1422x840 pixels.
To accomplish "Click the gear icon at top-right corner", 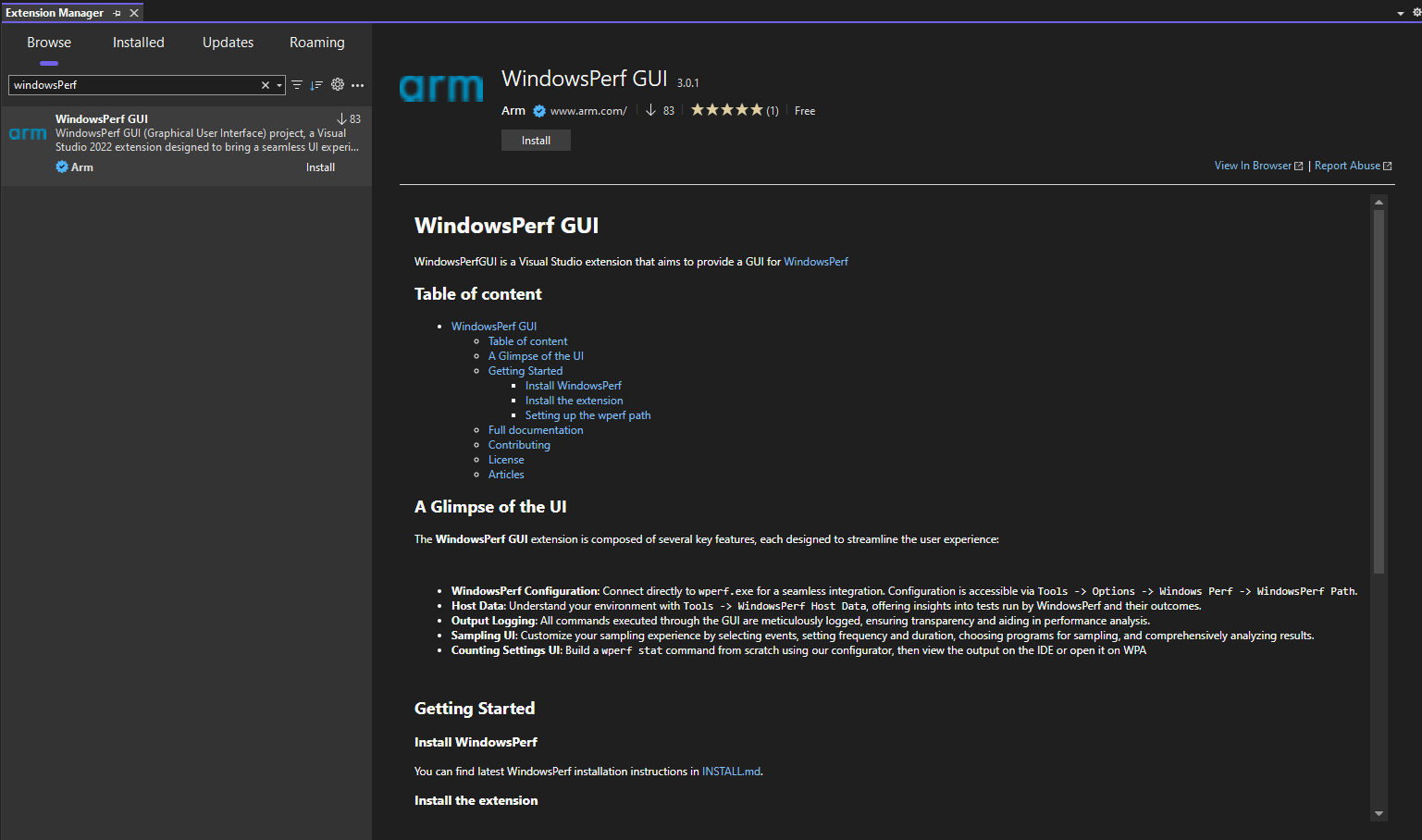I will click(x=1416, y=13).
